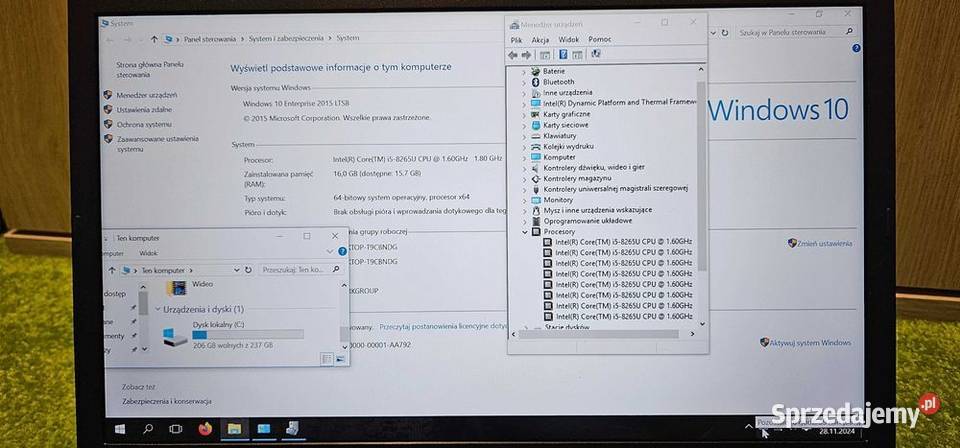This screenshot has width=960, height=448.
Task: Switch to large icons view in Ten komputer
Action: 340,359
